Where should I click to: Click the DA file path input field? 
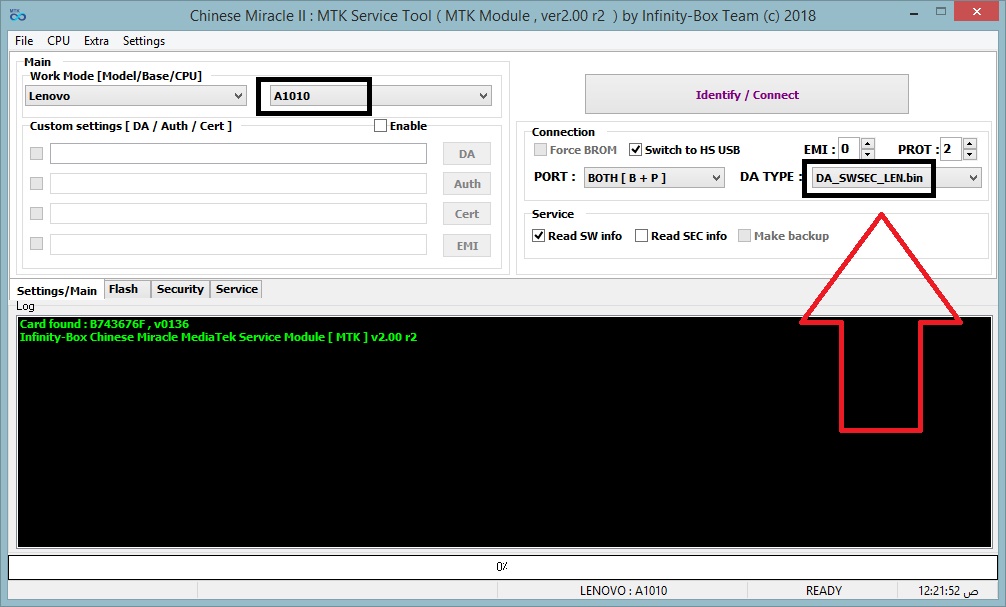238,153
